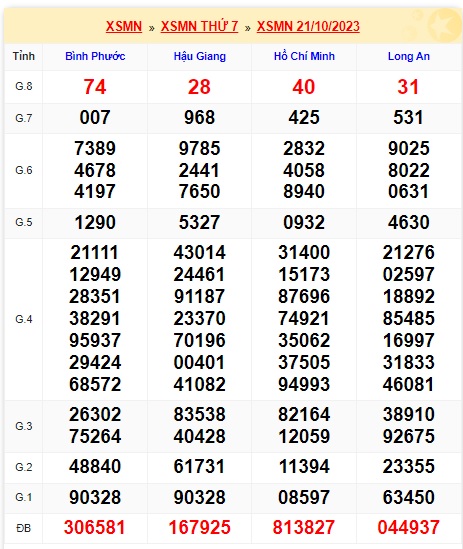Select G.3 number 26302
The width and height of the screenshot is (463, 549).
pyautogui.click(x=95, y=415)
